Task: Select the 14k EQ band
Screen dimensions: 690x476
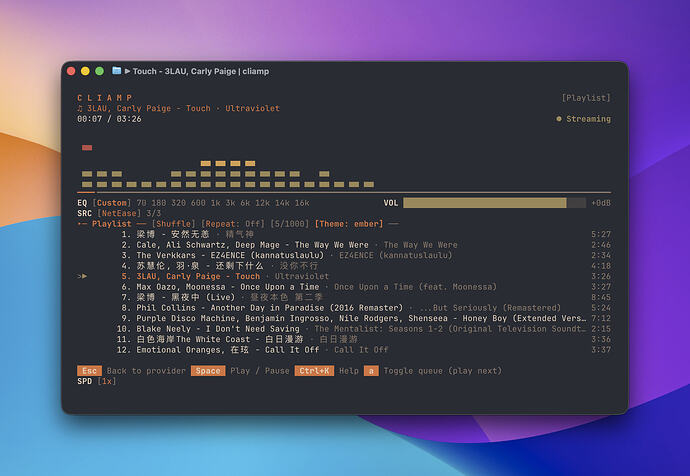Action: coord(282,203)
